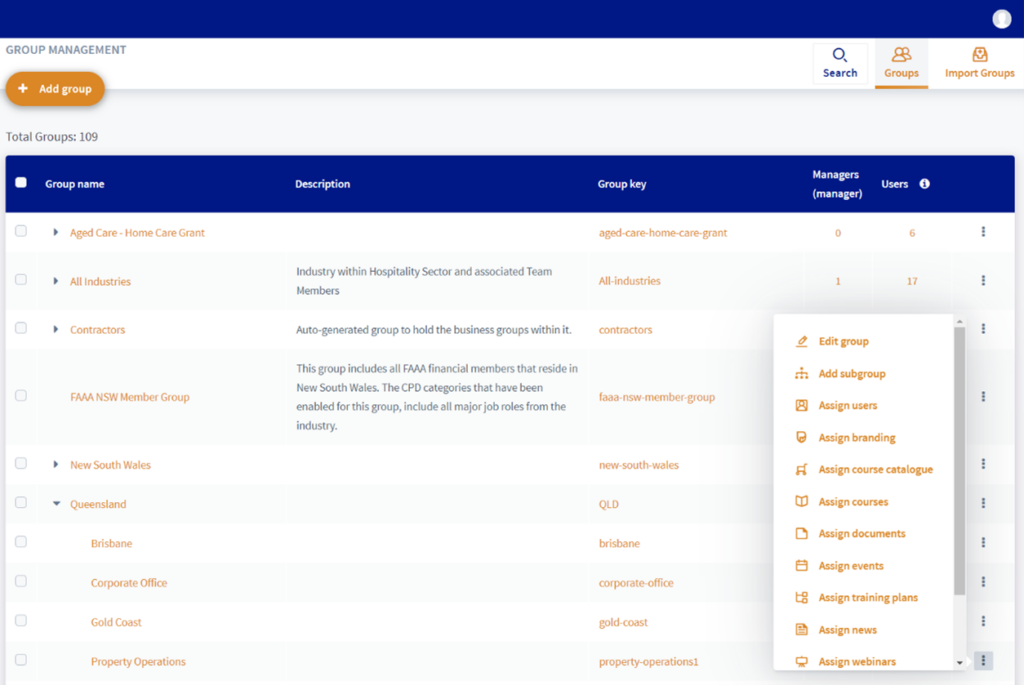Screen dimensions: 1024x685
Task: Click the screen icon beside Assign webinars
Action: 801,661
